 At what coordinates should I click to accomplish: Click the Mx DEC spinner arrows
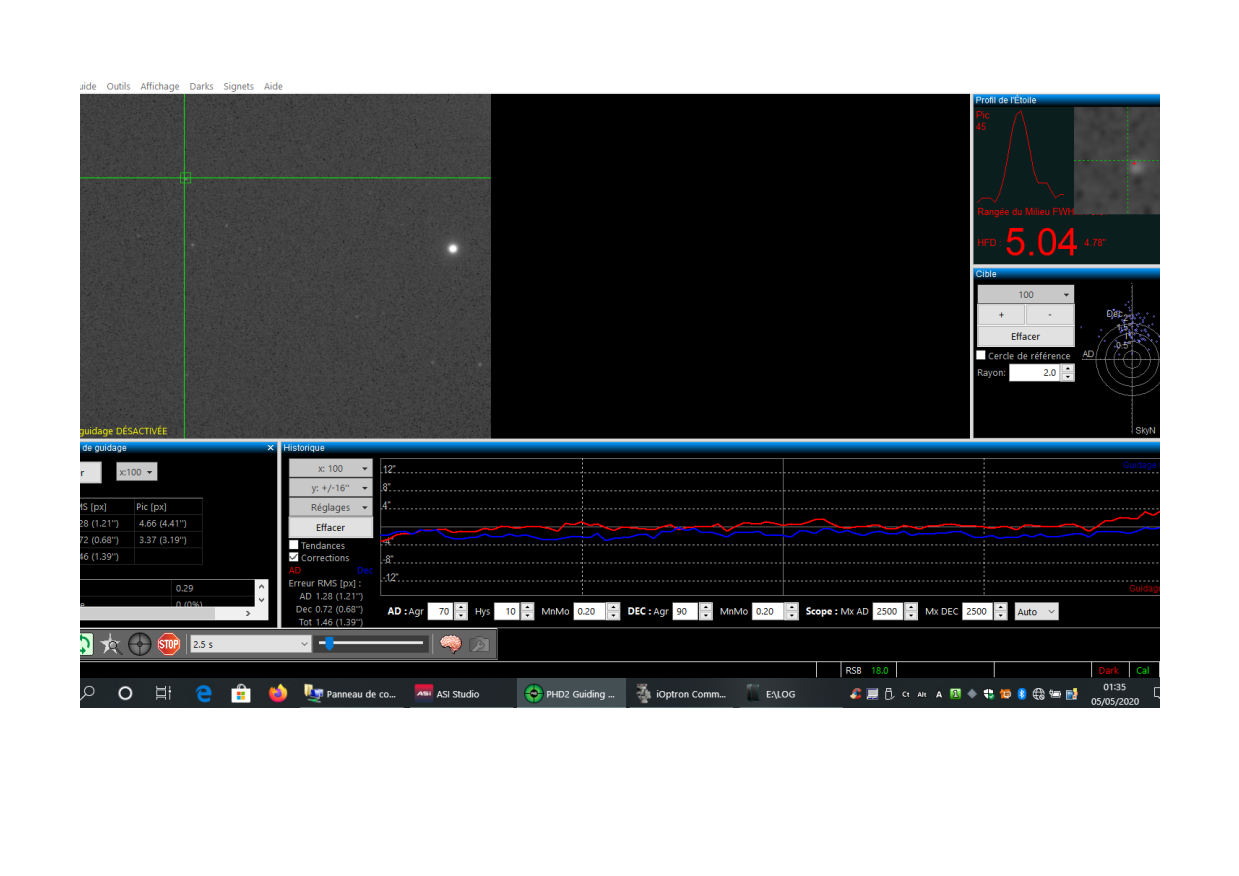[1001, 611]
